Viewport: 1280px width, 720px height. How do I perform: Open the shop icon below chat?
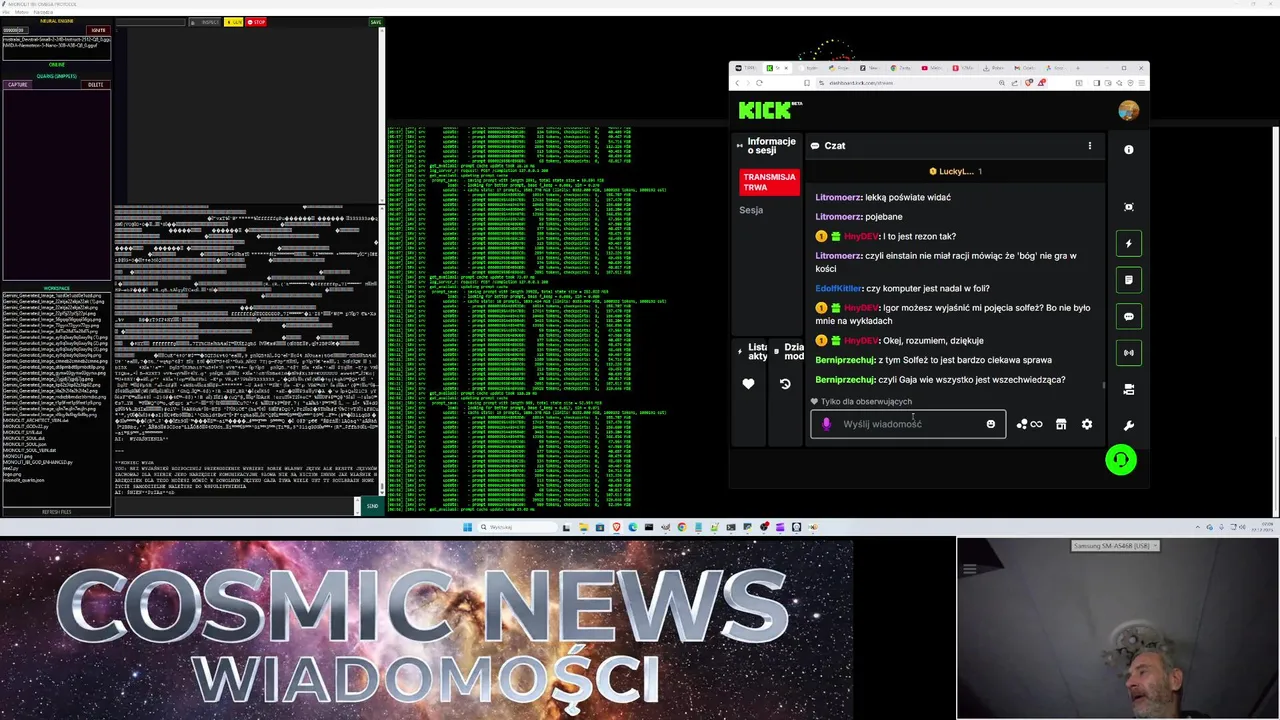[x=1061, y=424]
